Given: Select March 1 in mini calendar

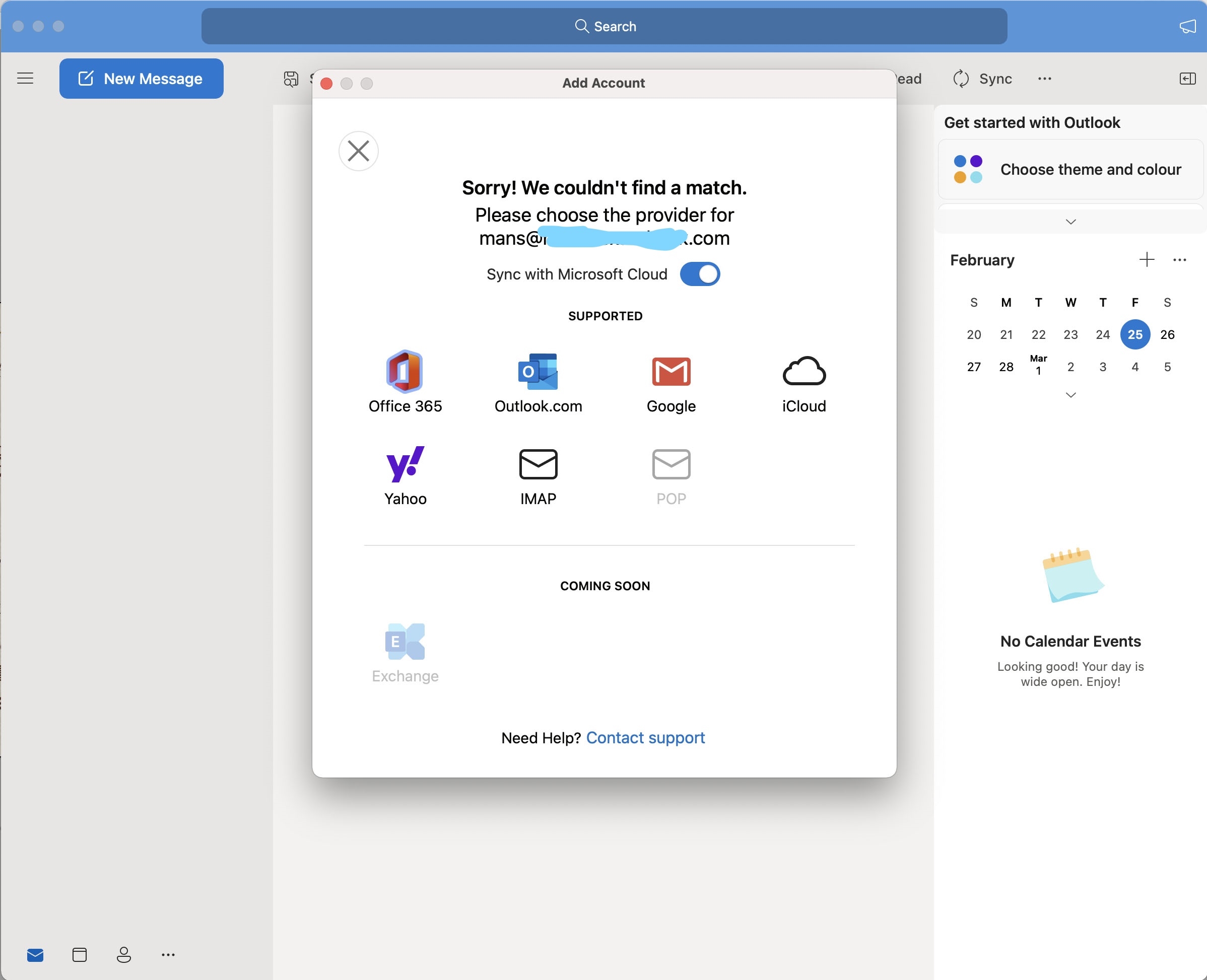Looking at the screenshot, I should [x=1038, y=365].
